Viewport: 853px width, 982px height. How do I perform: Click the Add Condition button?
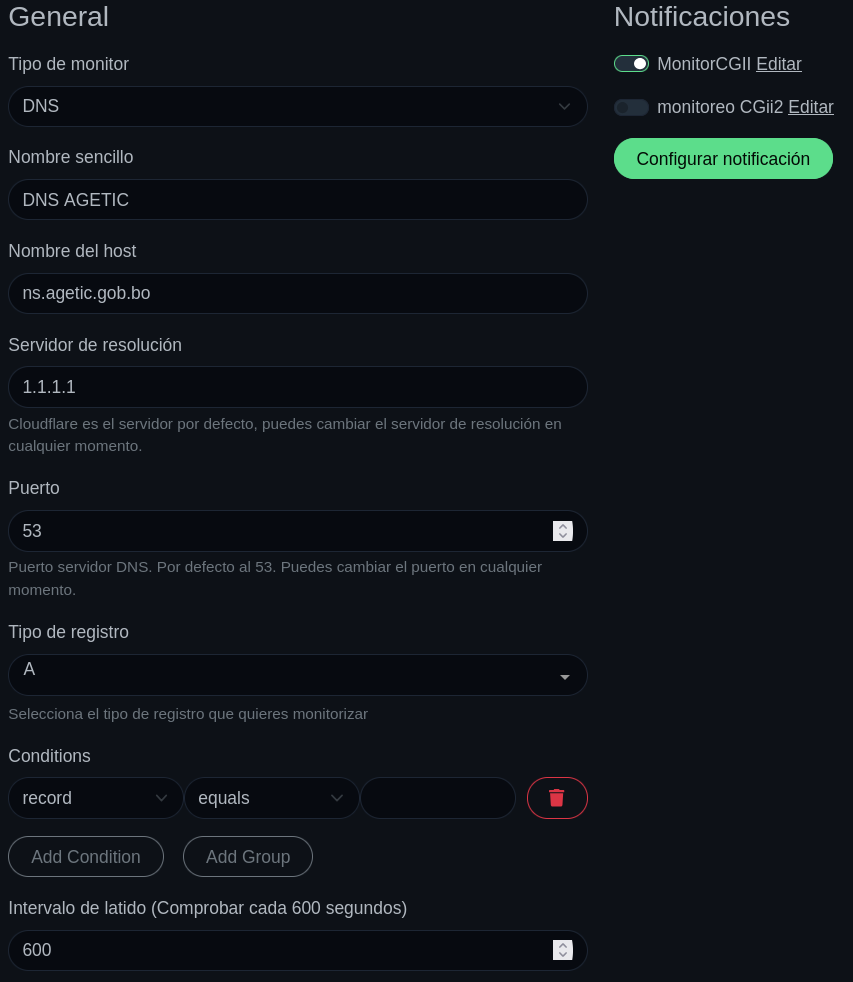[86, 857]
